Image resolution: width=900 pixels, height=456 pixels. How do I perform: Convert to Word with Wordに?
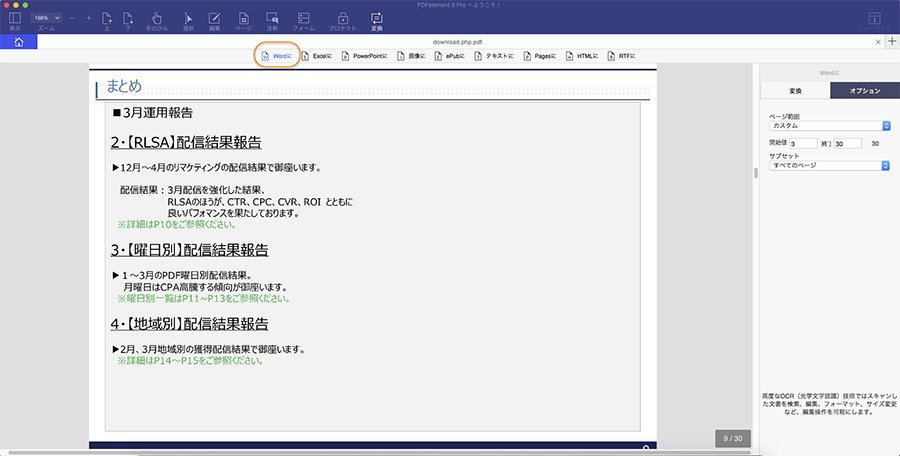(277, 56)
